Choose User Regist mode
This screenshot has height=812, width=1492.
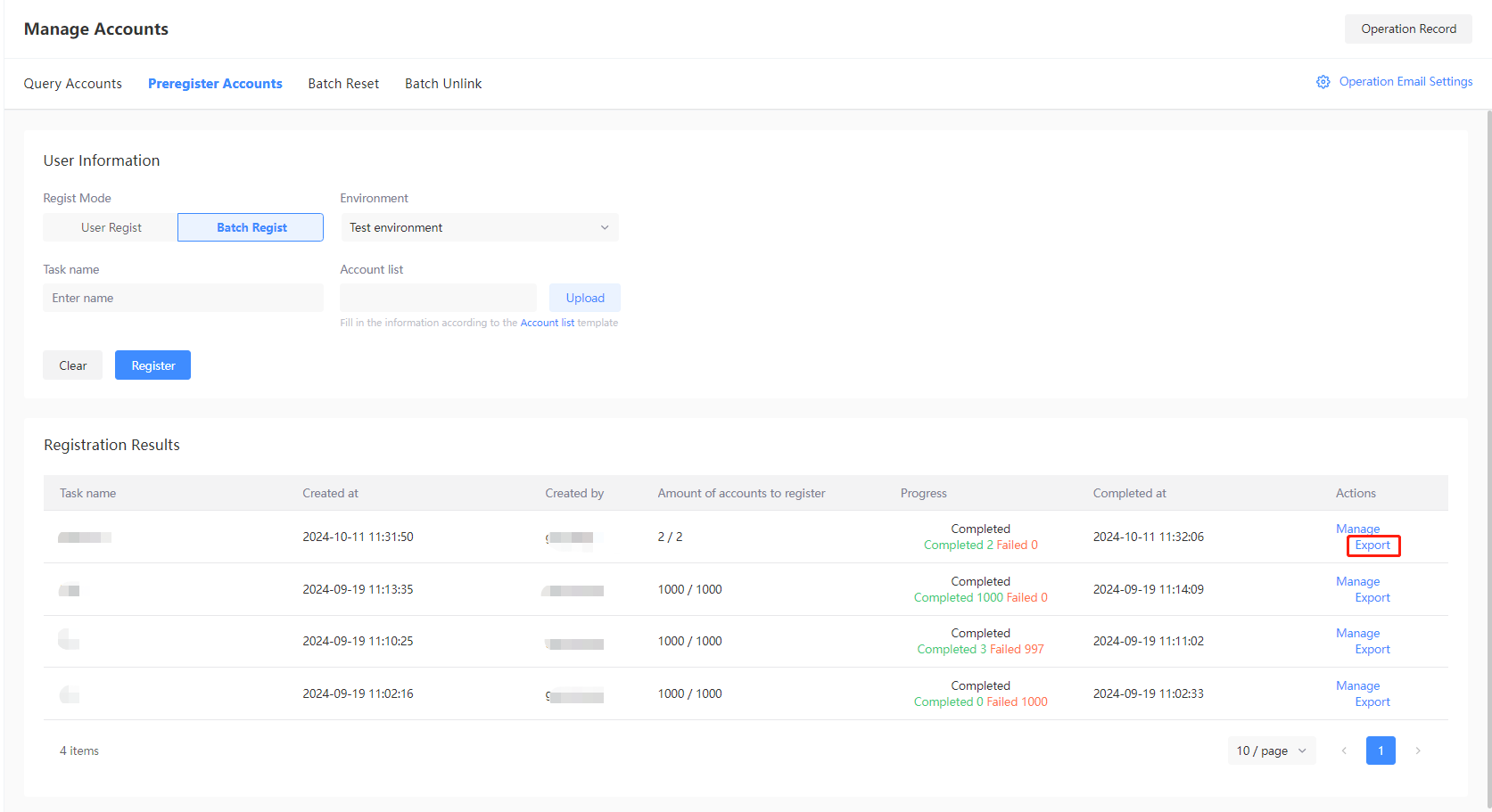tap(111, 227)
